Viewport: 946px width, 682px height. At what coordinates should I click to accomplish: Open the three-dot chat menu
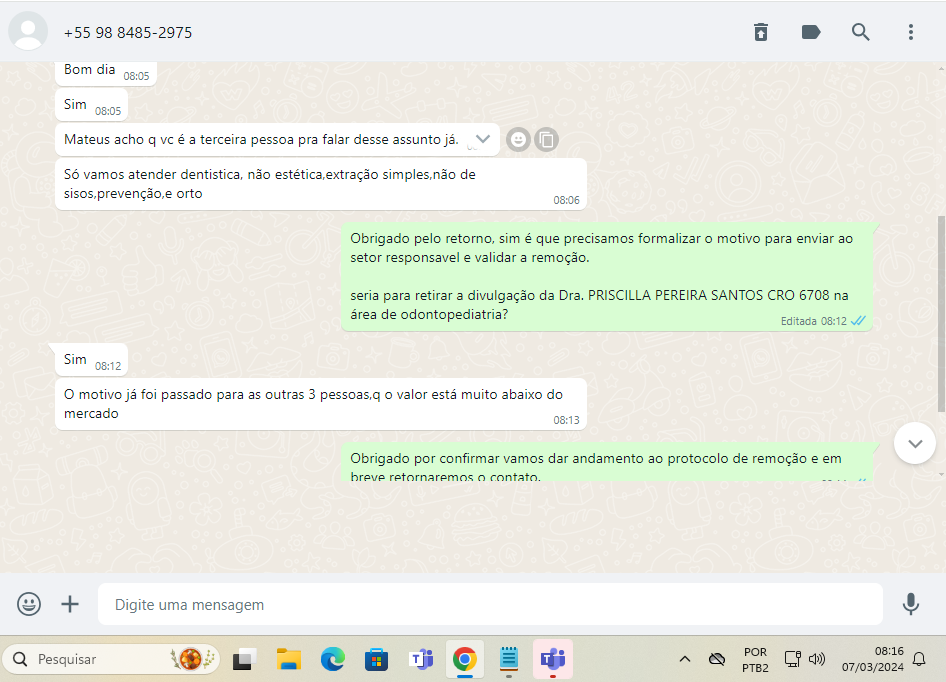pos(911,32)
